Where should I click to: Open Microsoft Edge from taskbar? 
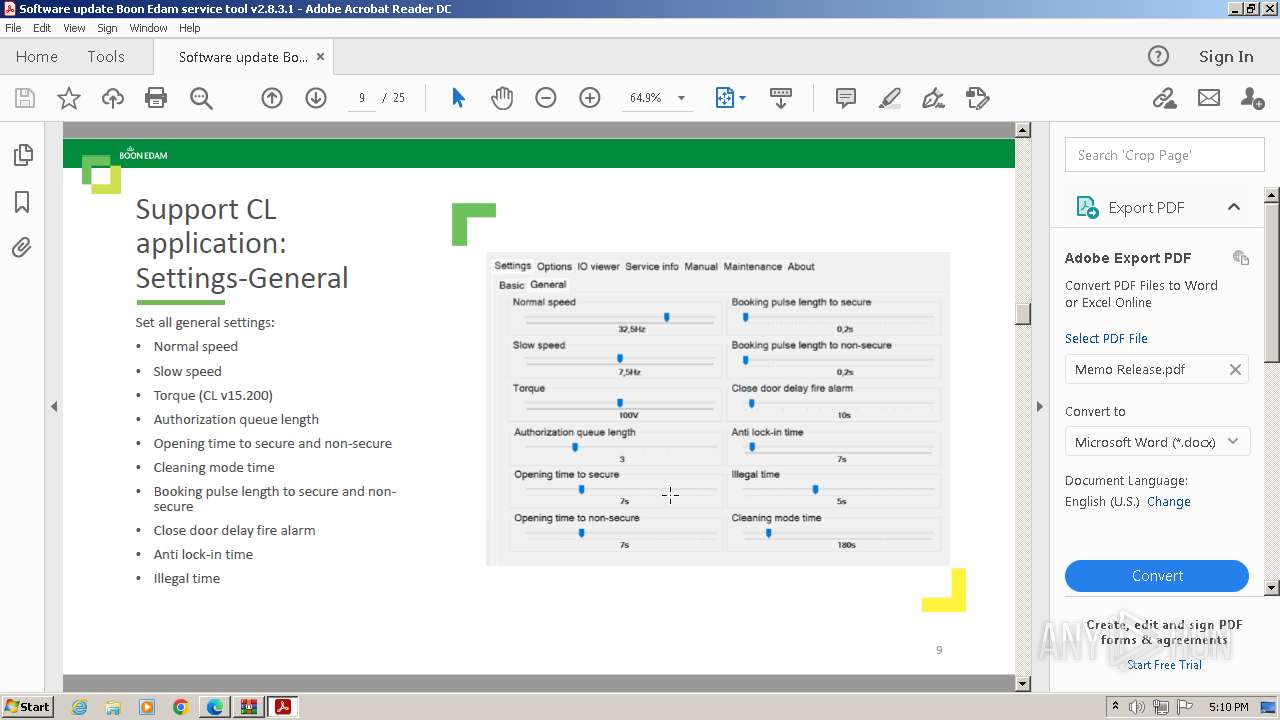(214, 707)
